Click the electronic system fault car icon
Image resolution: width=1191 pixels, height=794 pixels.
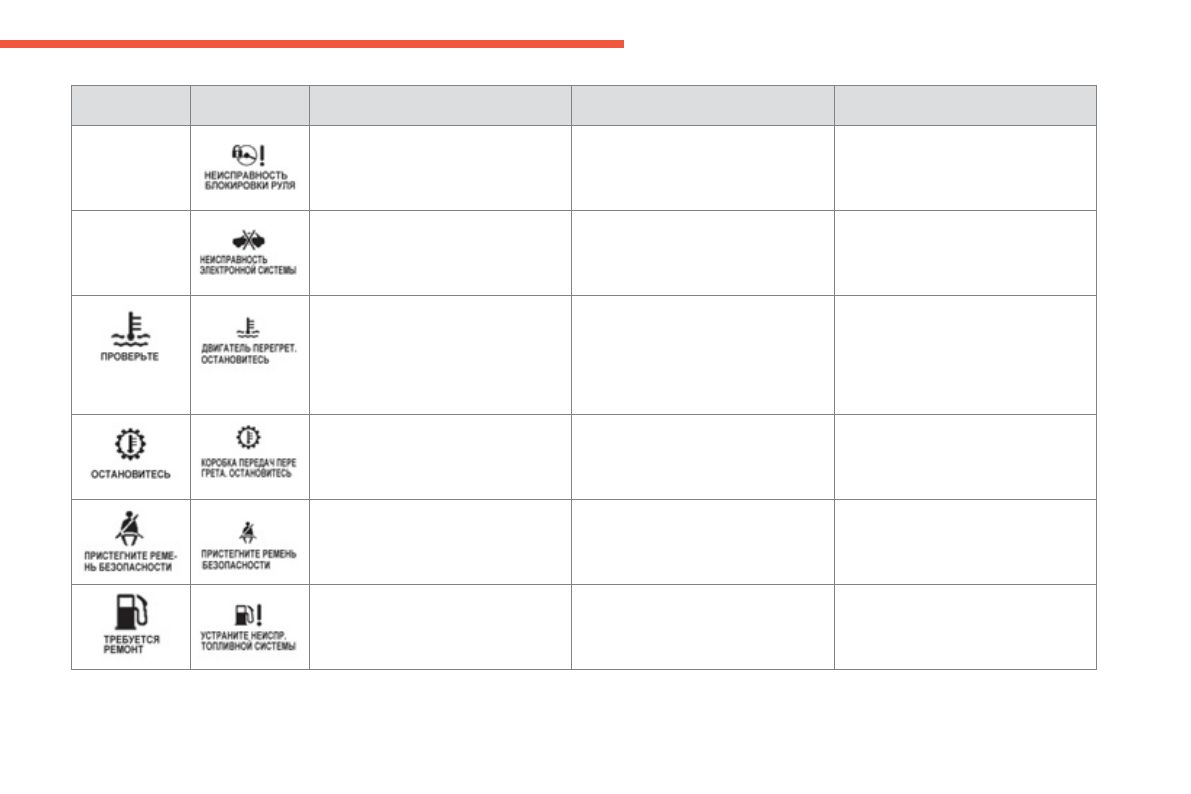click(250, 239)
